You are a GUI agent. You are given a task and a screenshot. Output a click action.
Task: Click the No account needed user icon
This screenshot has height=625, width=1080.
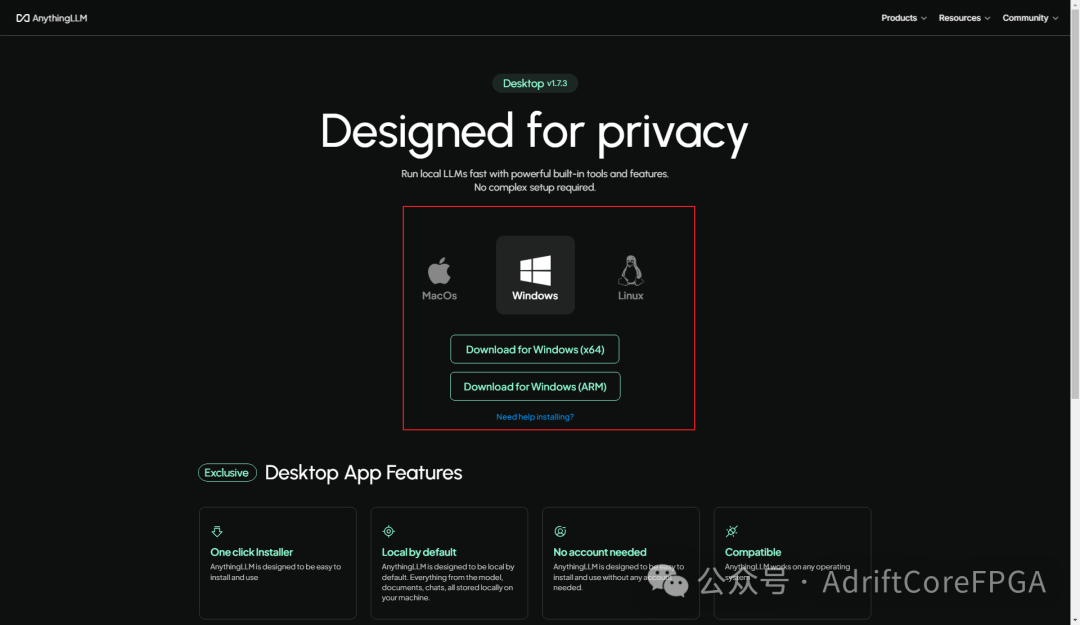pos(560,531)
